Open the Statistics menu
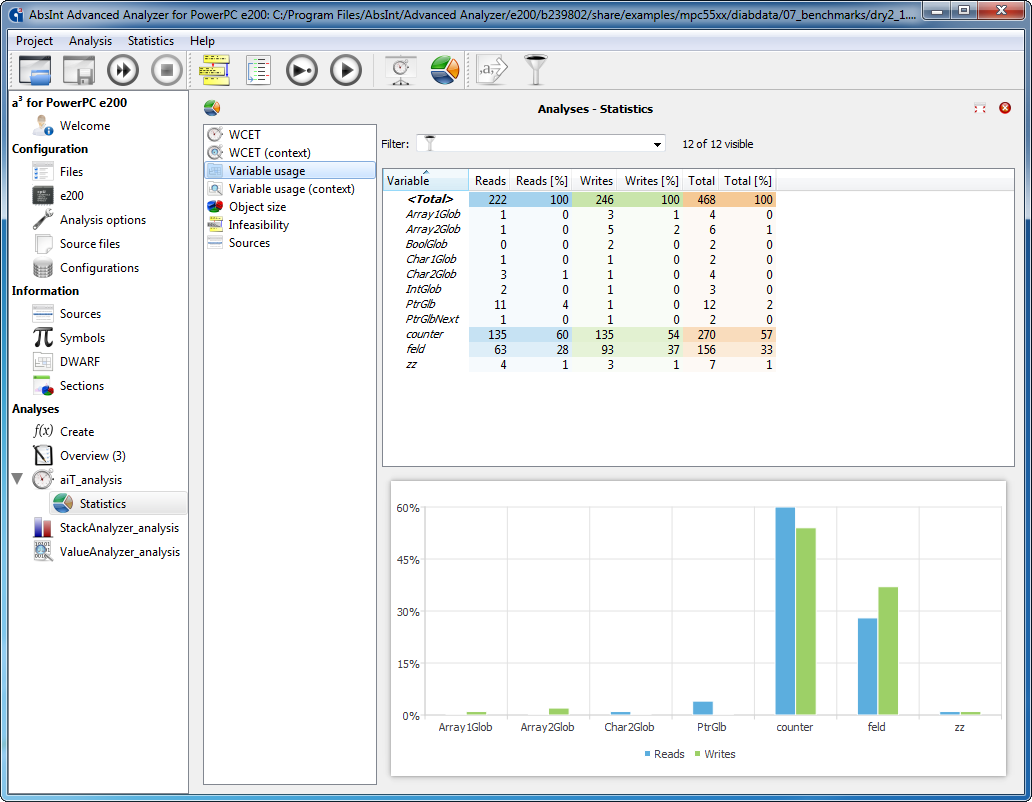This screenshot has height=802, width=1032. click(151, 41)
